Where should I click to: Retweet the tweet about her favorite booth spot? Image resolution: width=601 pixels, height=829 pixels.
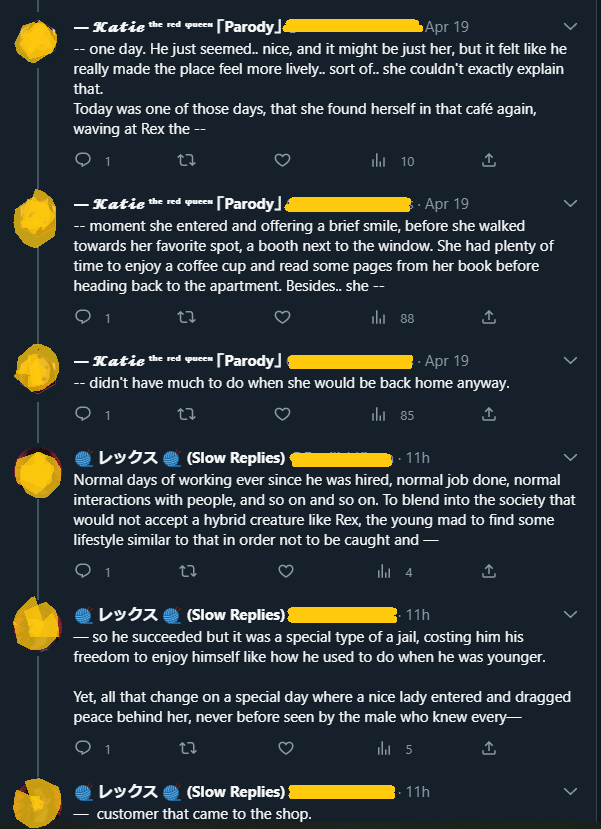(x=187, y=317)
